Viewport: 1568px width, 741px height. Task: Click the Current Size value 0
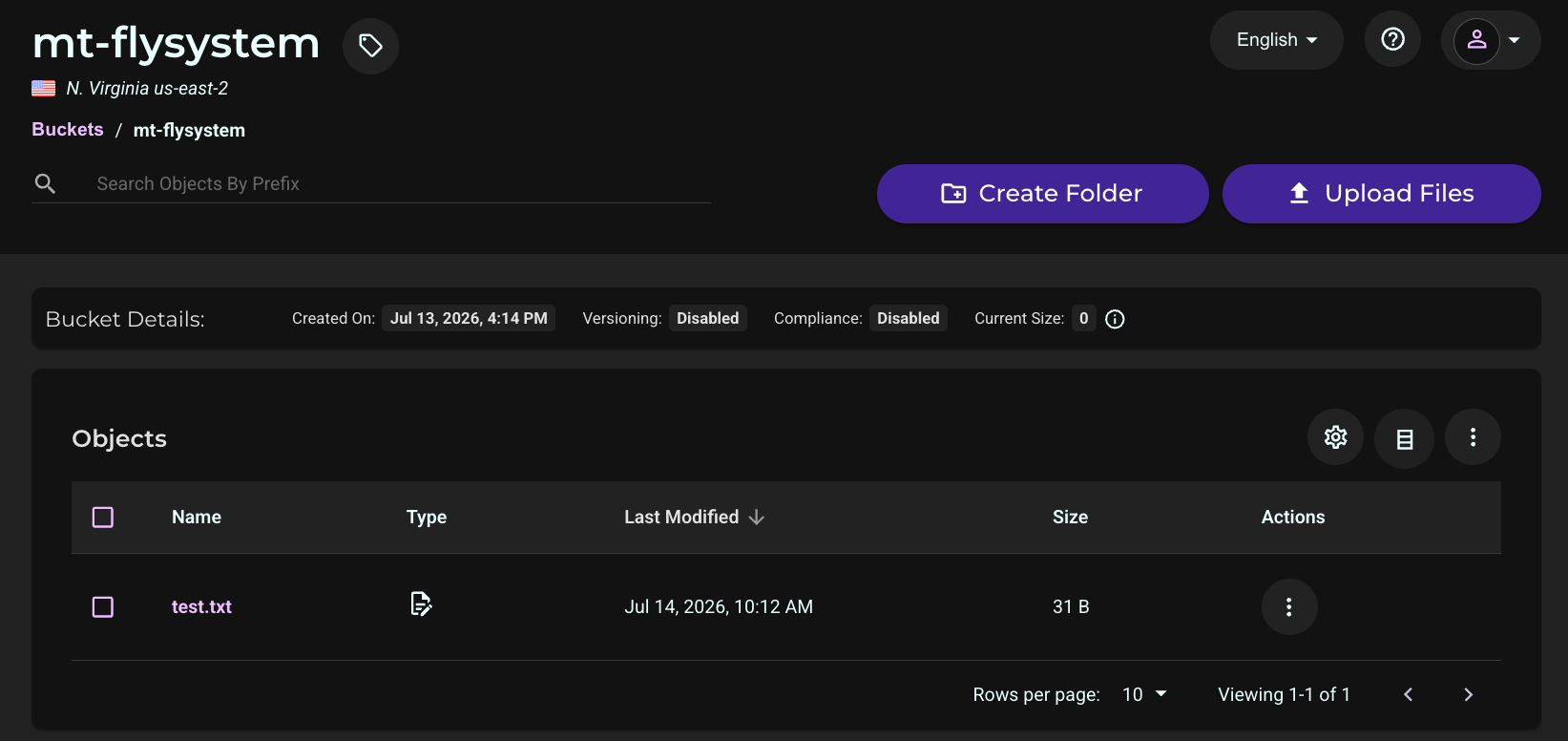pyautogui.click(x=1083, y=318)
